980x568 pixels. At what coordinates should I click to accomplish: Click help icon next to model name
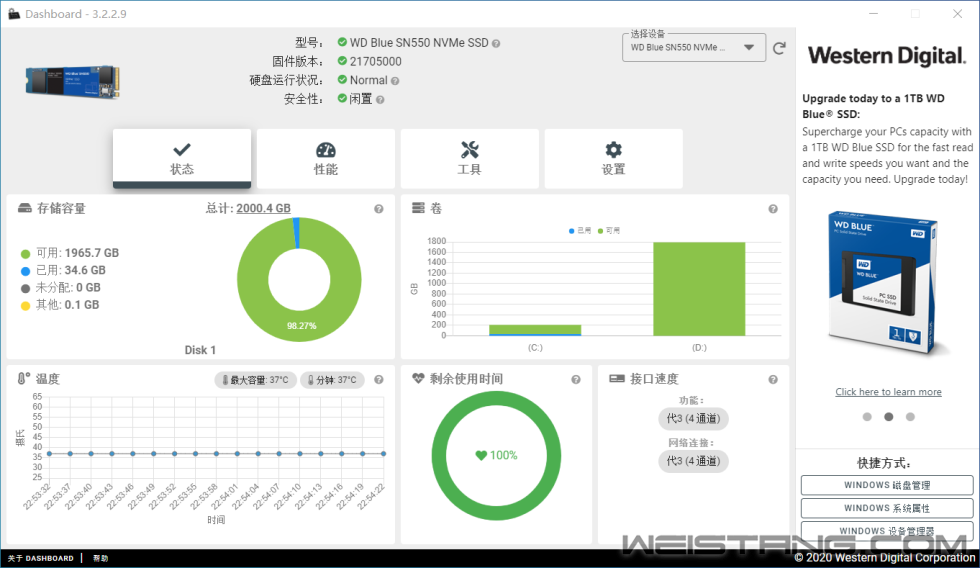(496, 44)
